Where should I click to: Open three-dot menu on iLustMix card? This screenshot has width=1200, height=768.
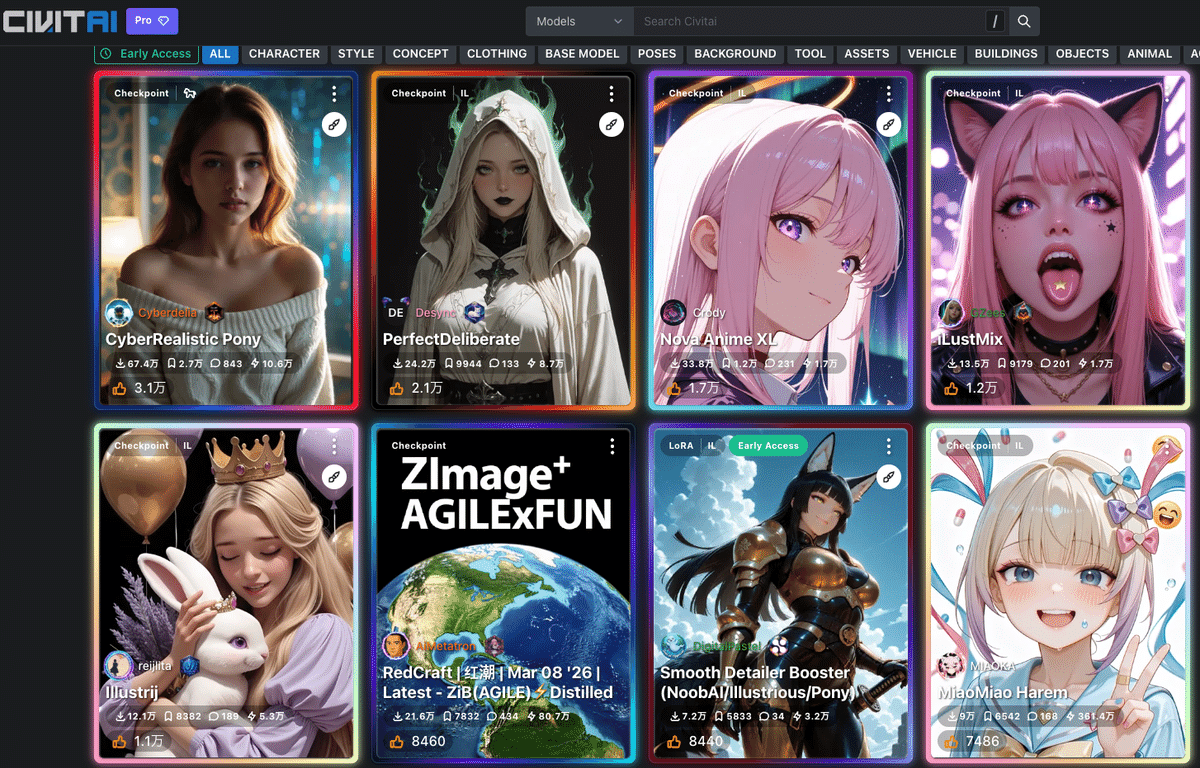[x=1166, y=93]
